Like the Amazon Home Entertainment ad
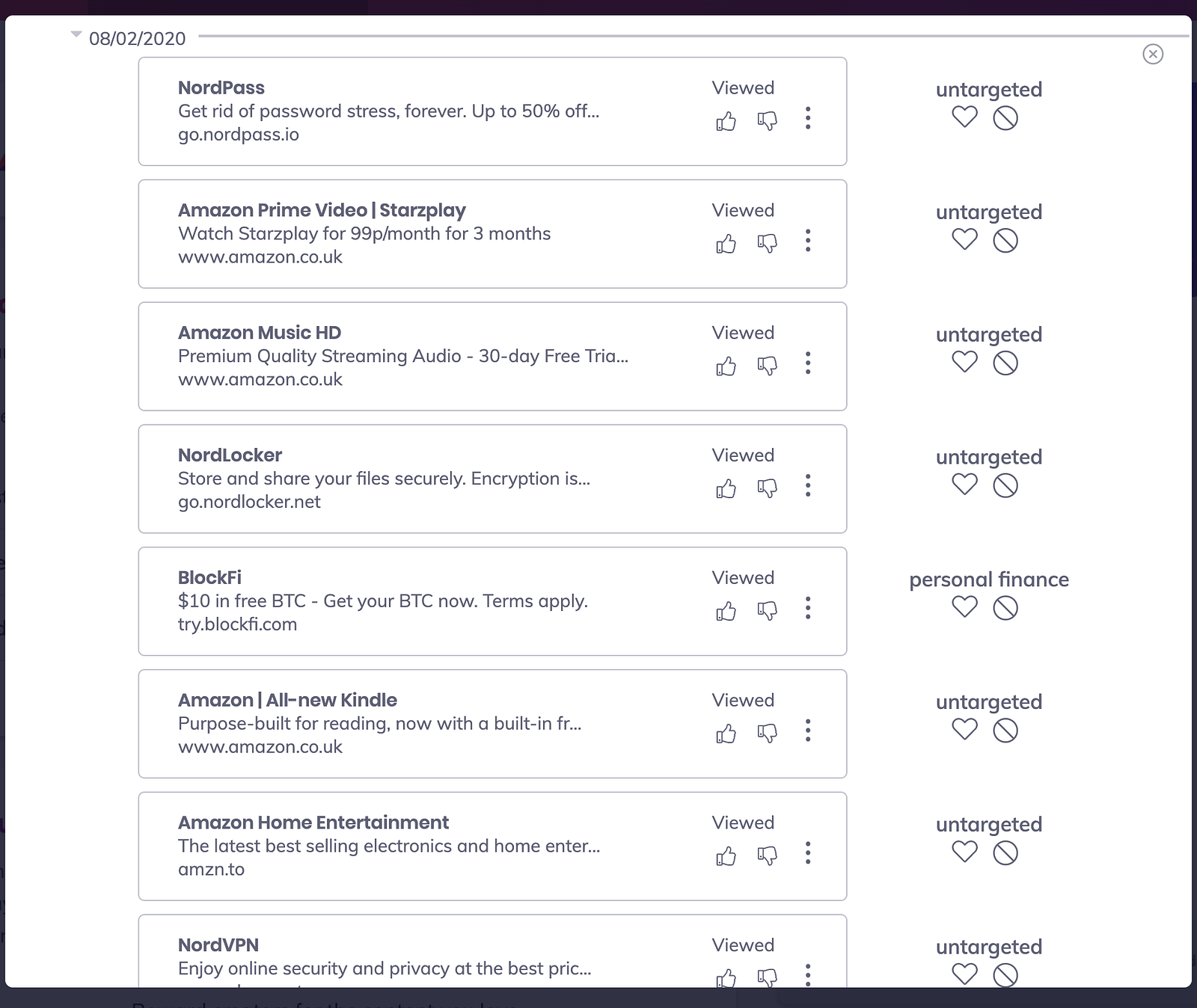This screenshot has height=1008, width=1197. coord(726,856)
